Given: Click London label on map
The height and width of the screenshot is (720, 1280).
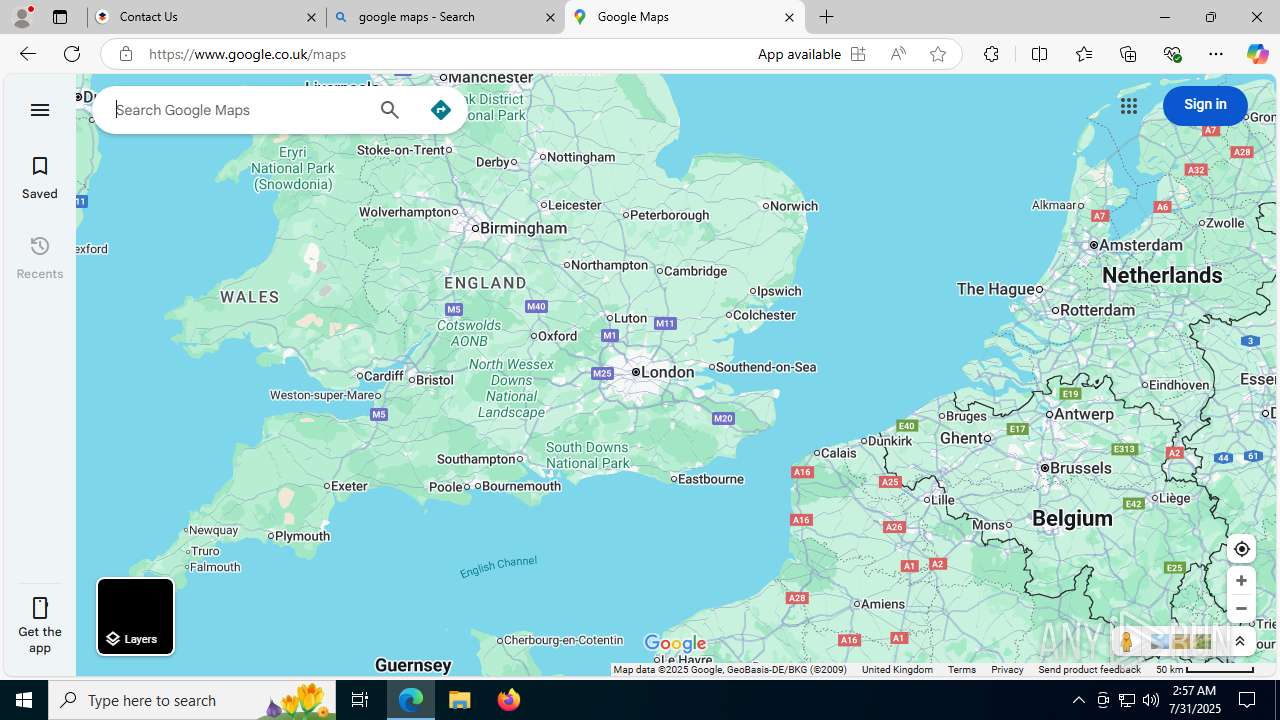Looking at the screenshot, I should point(667,372).
